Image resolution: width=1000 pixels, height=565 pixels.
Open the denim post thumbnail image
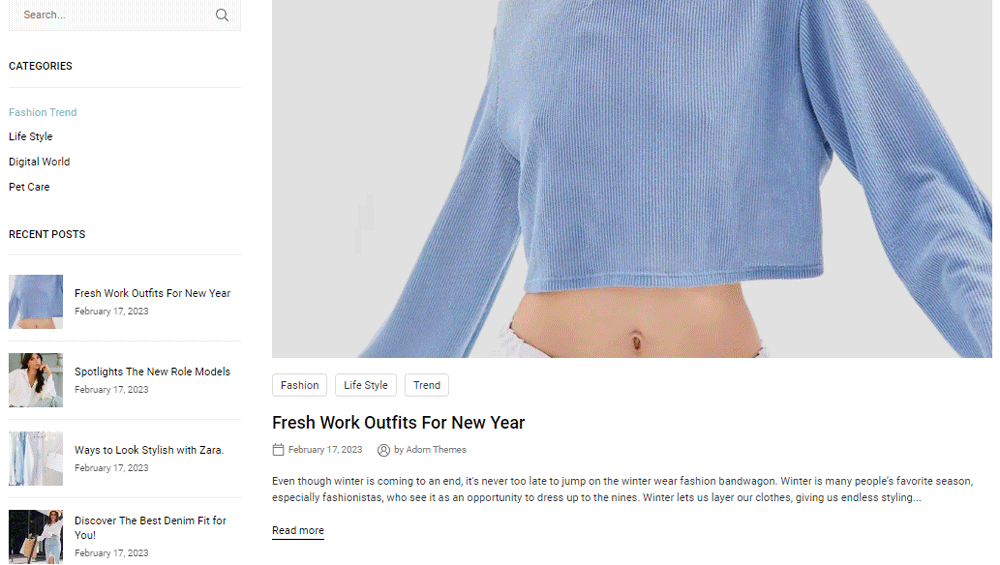click(36, 537)
